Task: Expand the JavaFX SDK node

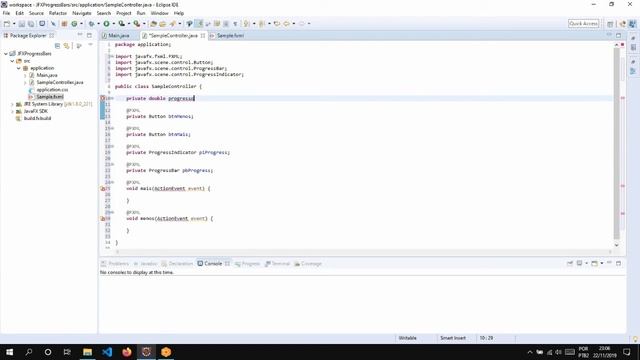Action: (x=12, y=111)
